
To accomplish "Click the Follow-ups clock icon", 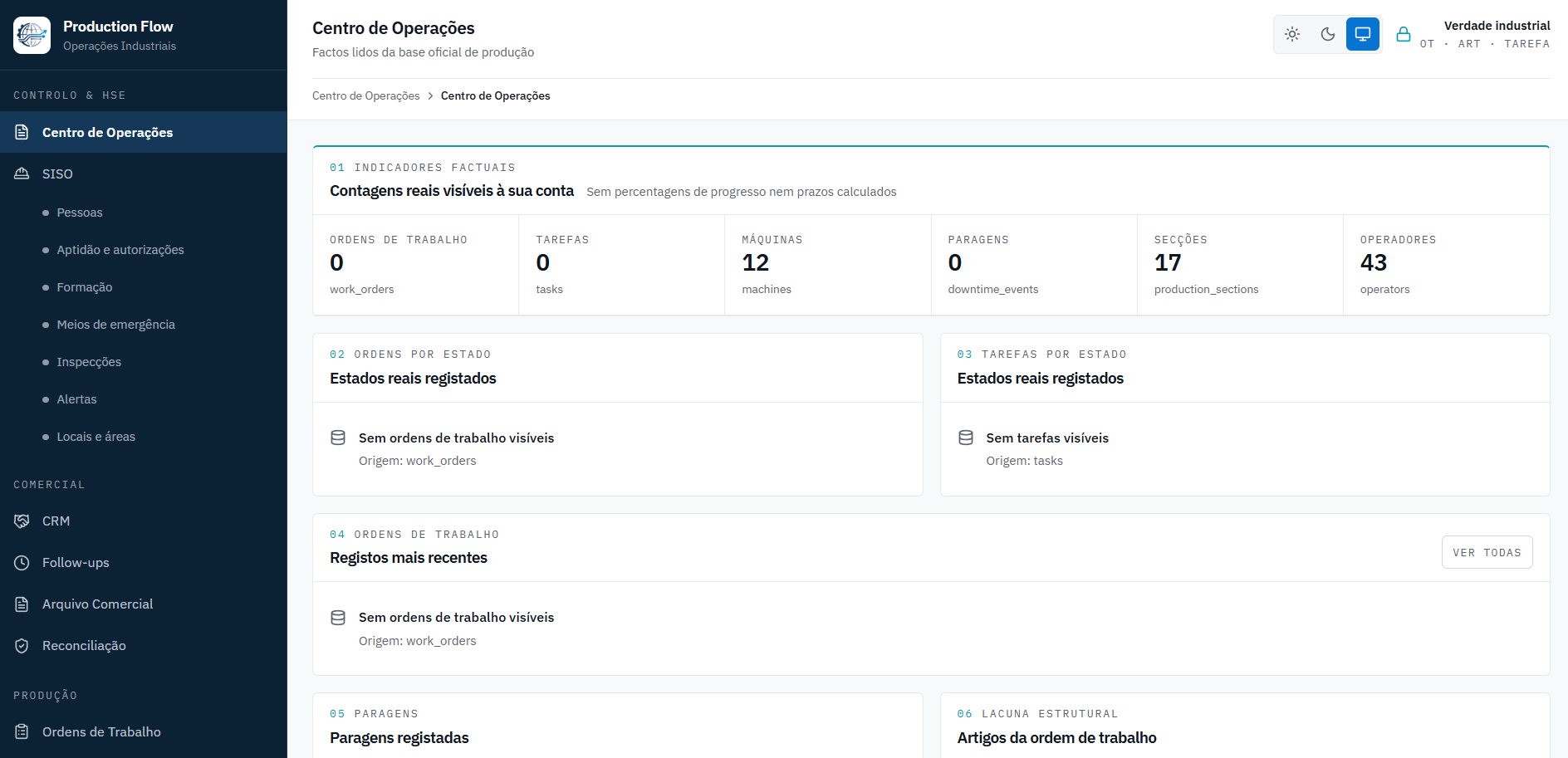I will 22,563.
